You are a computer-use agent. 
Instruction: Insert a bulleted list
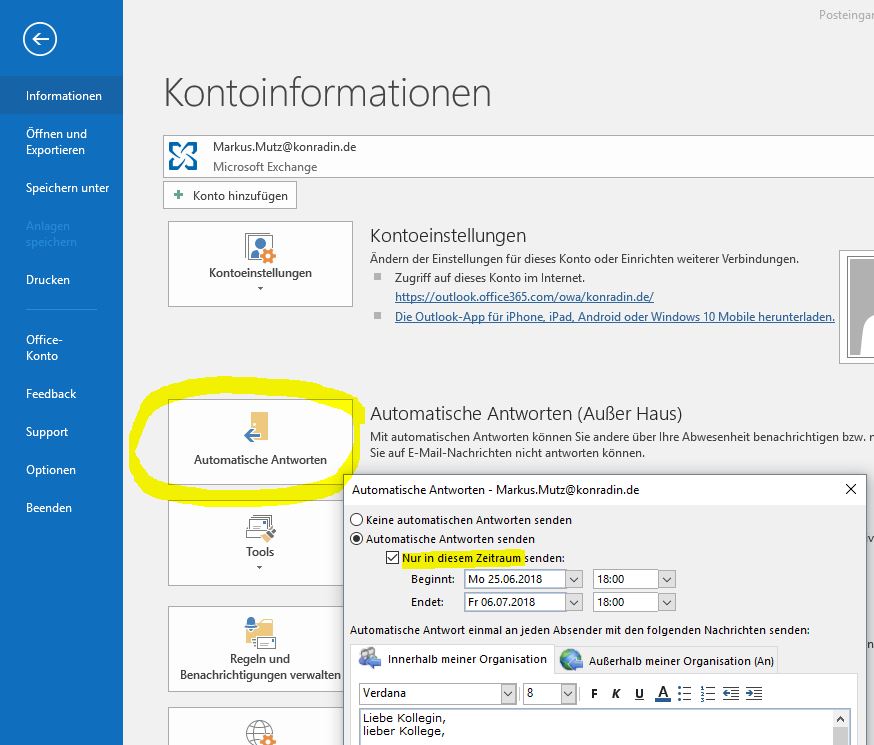click(x=685, y=693)
